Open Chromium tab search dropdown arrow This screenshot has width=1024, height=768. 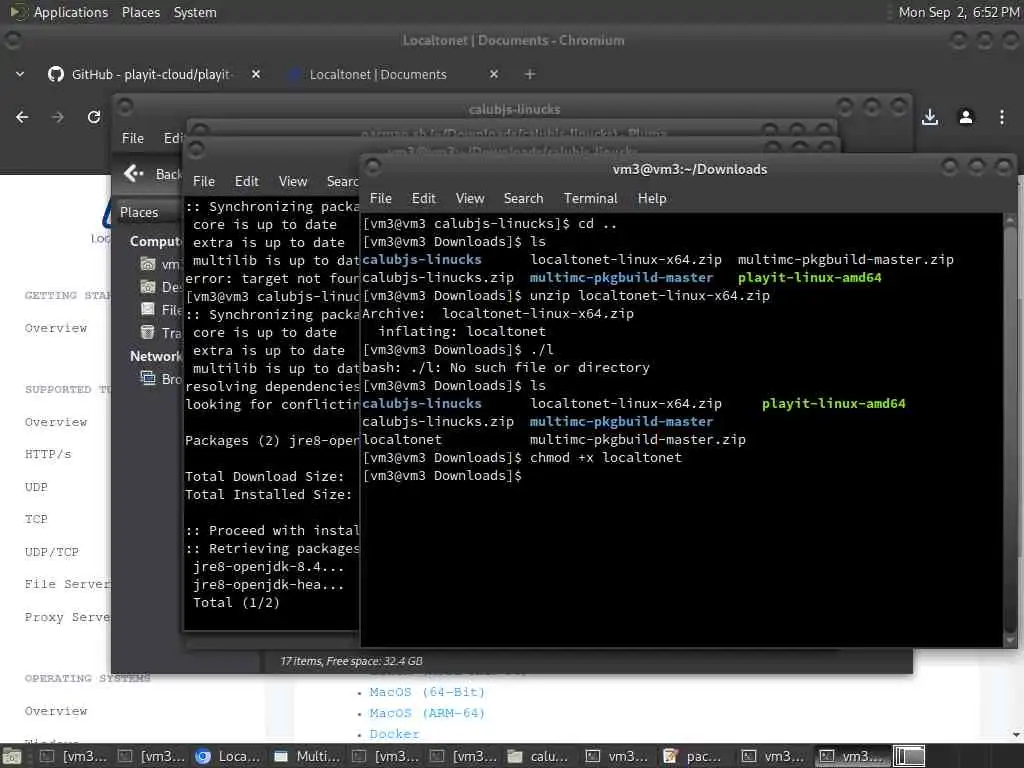[x=20, y=74]
